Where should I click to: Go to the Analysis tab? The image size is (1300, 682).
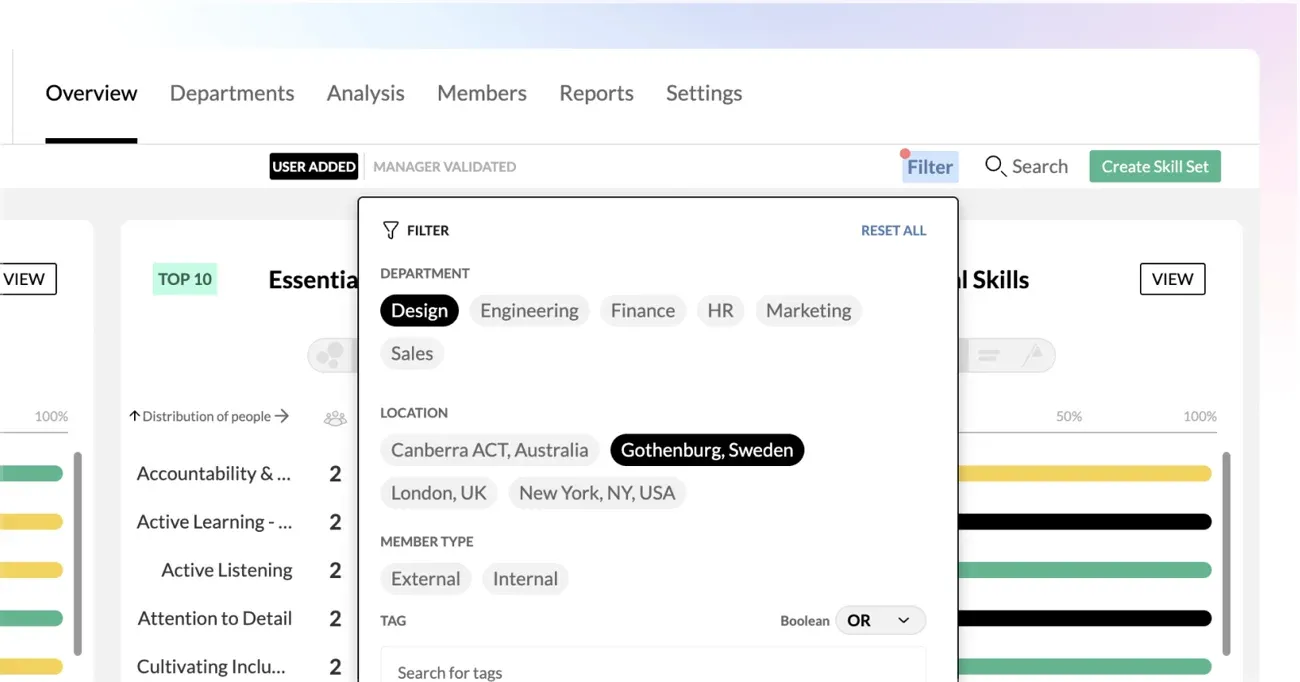(365, 93)
